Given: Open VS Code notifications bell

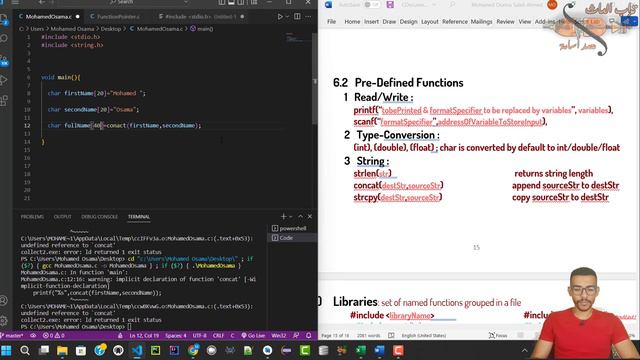Looking at the screenshot, I should pyautogui.click(x=309, y=336).
